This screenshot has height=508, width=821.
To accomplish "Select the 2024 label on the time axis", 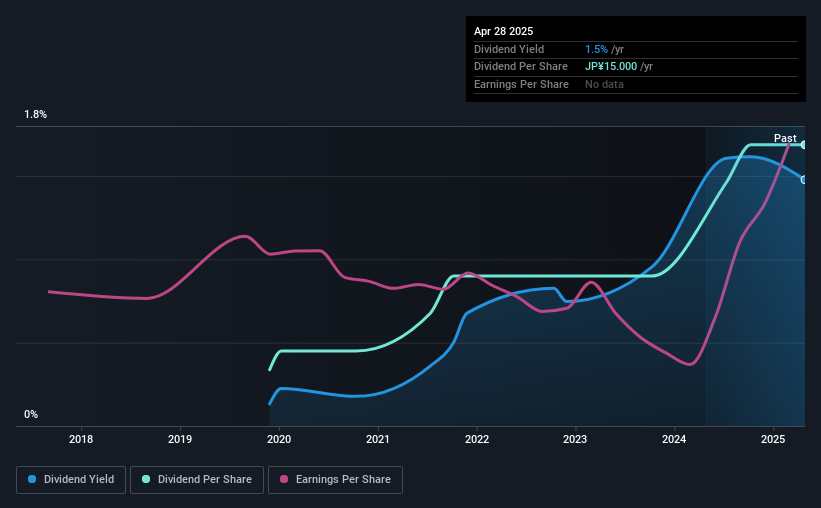I will (674, 439).
